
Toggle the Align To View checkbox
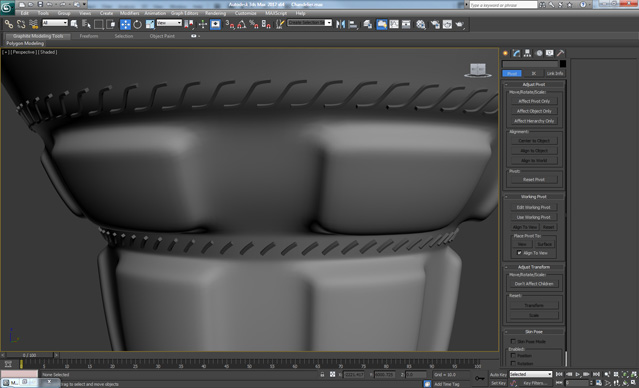pyautogui.click(x=519, y=253)
